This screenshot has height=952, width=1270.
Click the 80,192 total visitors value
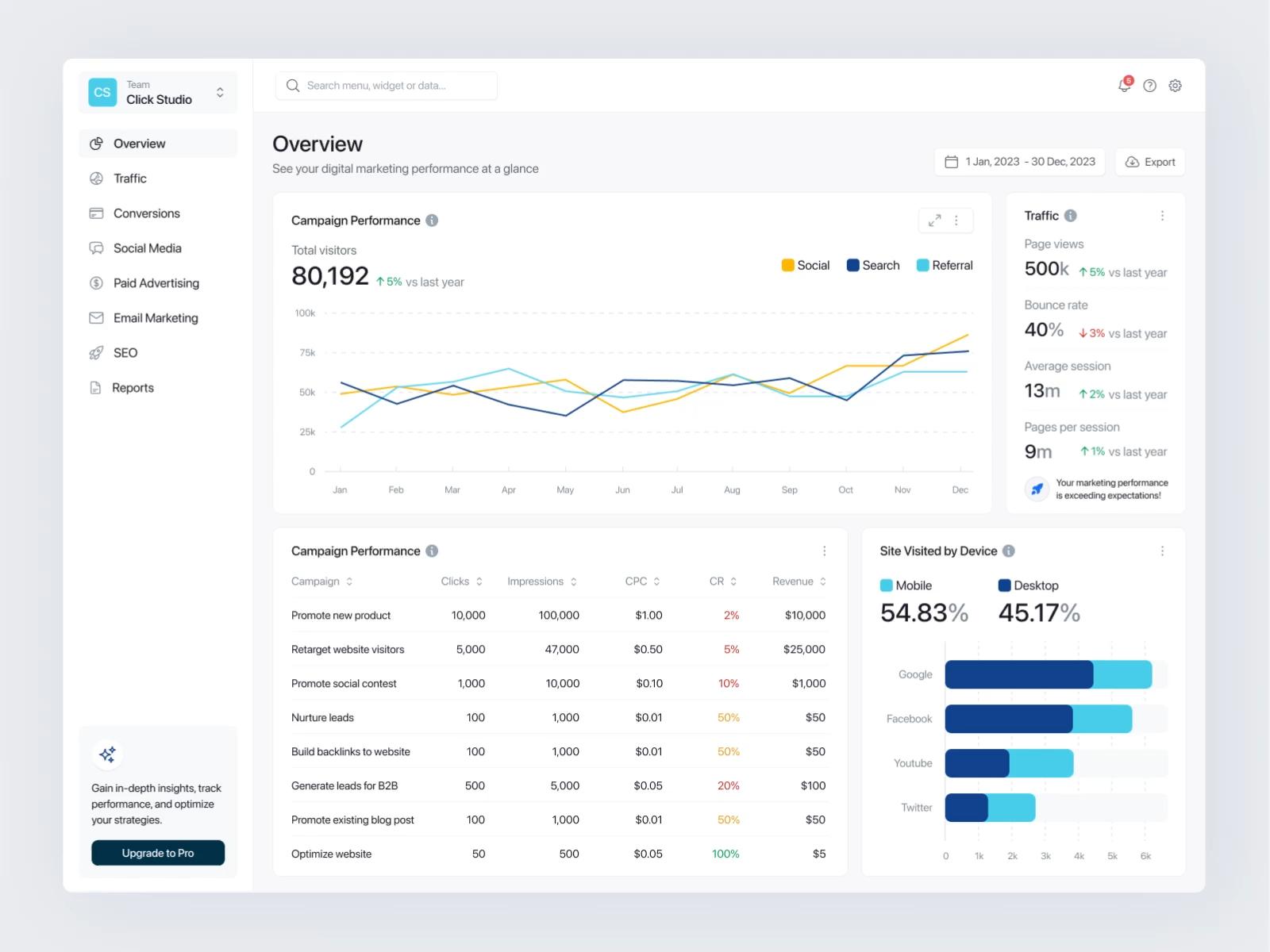[330, 276]
